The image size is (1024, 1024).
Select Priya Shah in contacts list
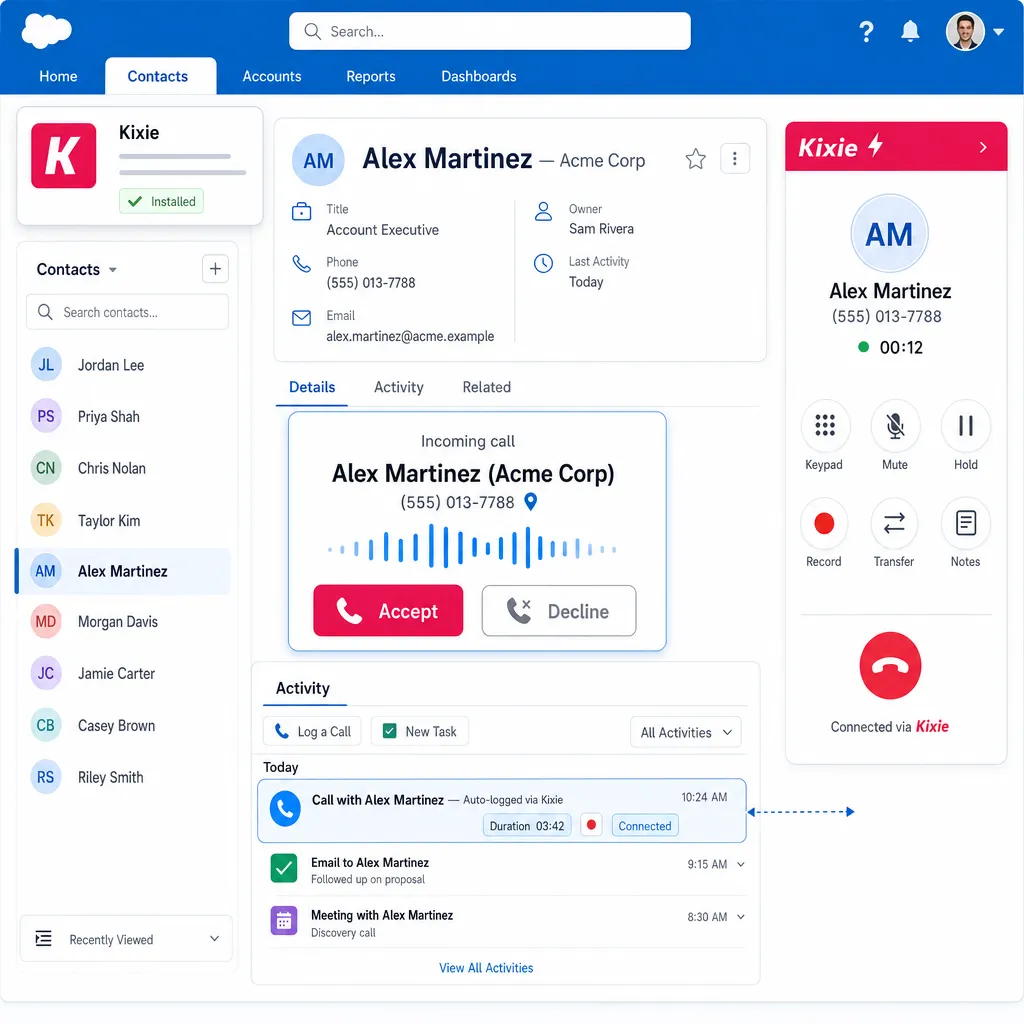124,417
